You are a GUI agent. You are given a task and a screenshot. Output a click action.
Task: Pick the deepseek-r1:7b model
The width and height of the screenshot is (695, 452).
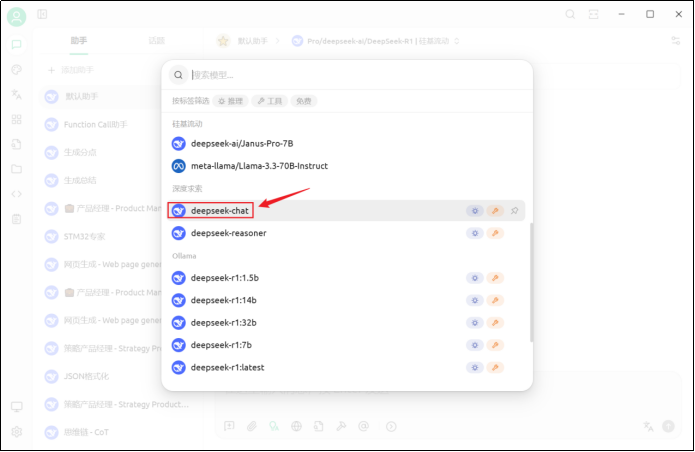tap(348, 345)
